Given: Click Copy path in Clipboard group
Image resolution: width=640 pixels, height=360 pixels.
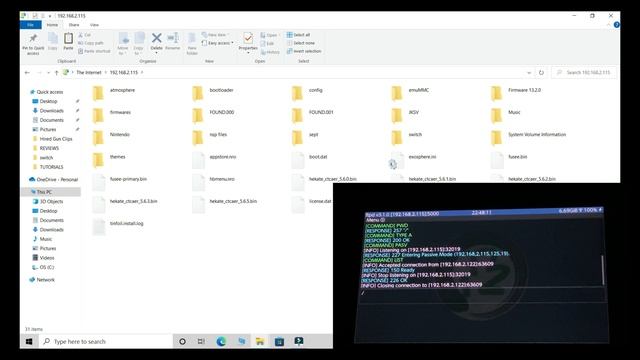Looking at the screenshot, I should (91, 43).
